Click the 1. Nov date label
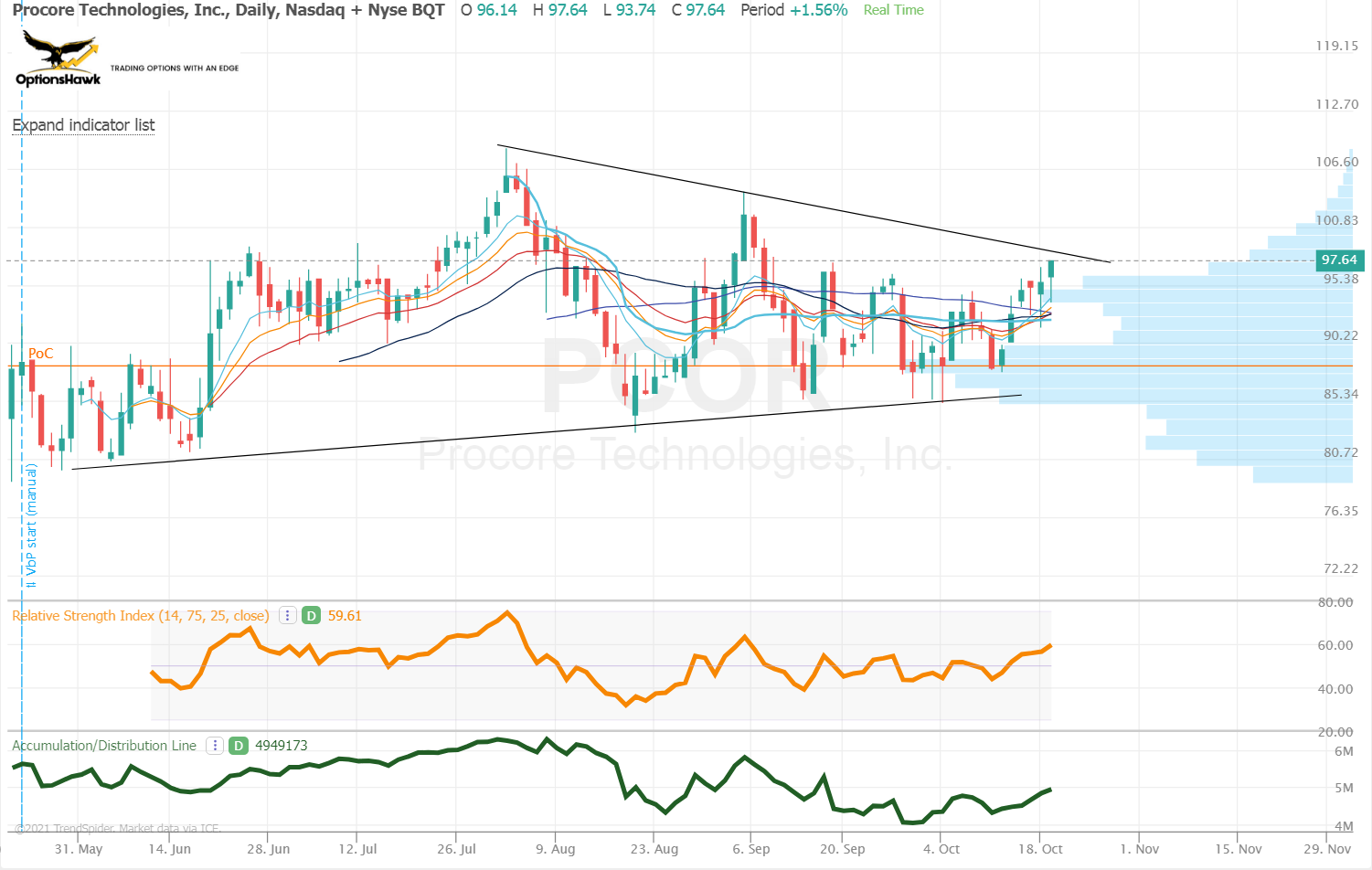The image size is (1372, 870). click(x=1139, y=849)
